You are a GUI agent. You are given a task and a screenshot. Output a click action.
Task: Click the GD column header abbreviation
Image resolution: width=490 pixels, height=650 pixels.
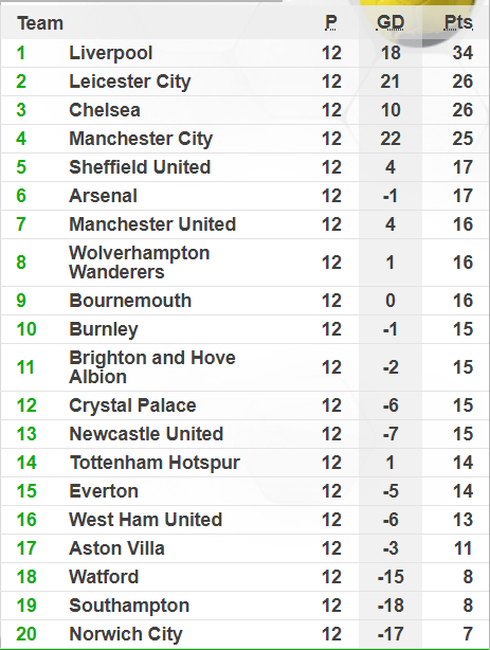coord(390,22)
